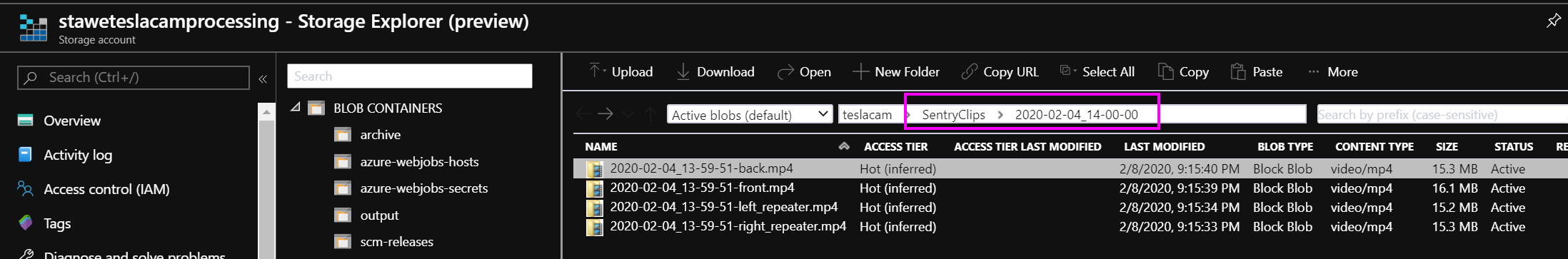Collapse the left navigation menu chevron

[263, 78]
